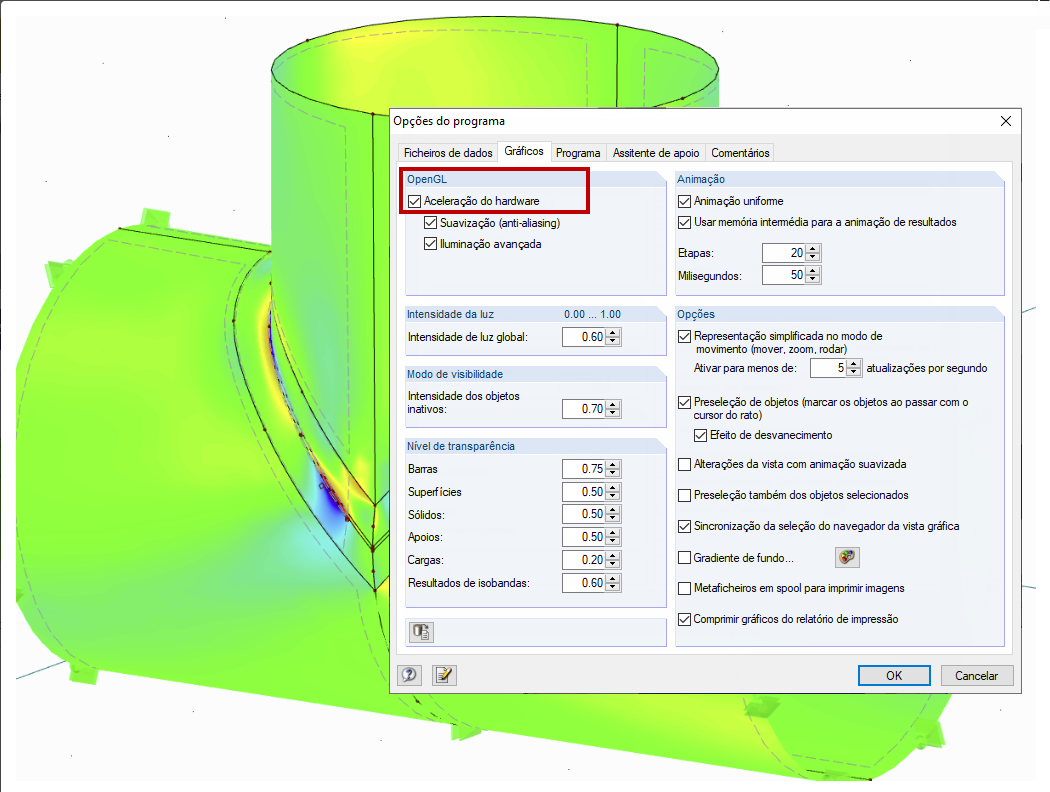Uncheck Efeito de desvanecimento
The image size is (1050, 792).
699,434
